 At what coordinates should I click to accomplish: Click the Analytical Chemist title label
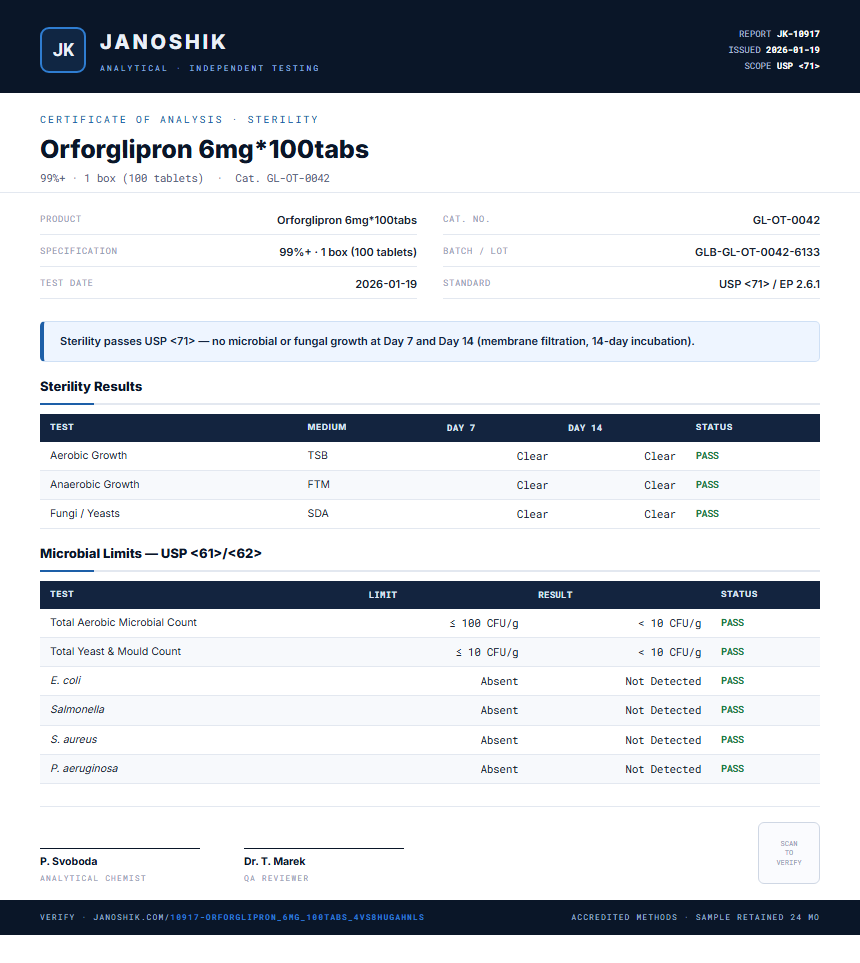[x=93, y=878]
